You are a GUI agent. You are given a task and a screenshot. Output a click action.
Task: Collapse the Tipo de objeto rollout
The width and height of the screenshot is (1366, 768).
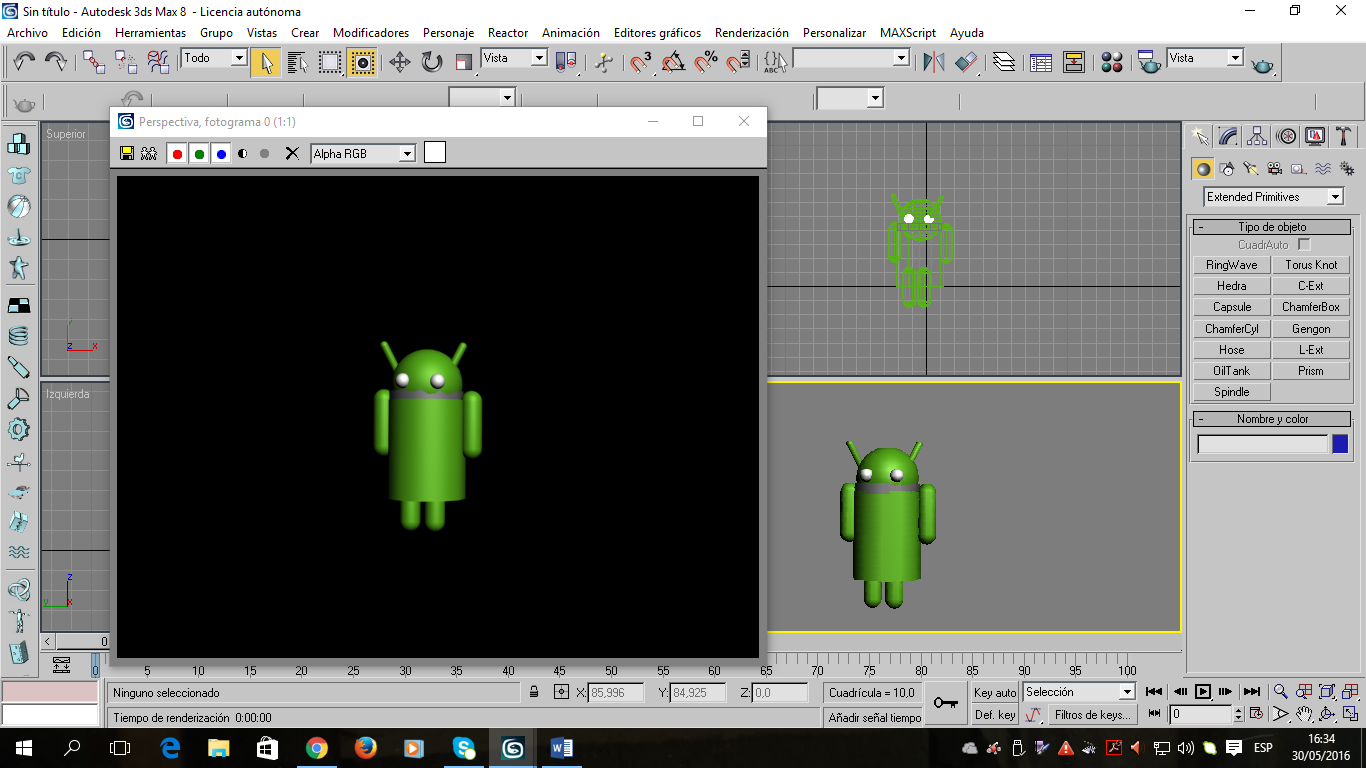tap(1271, 227)
